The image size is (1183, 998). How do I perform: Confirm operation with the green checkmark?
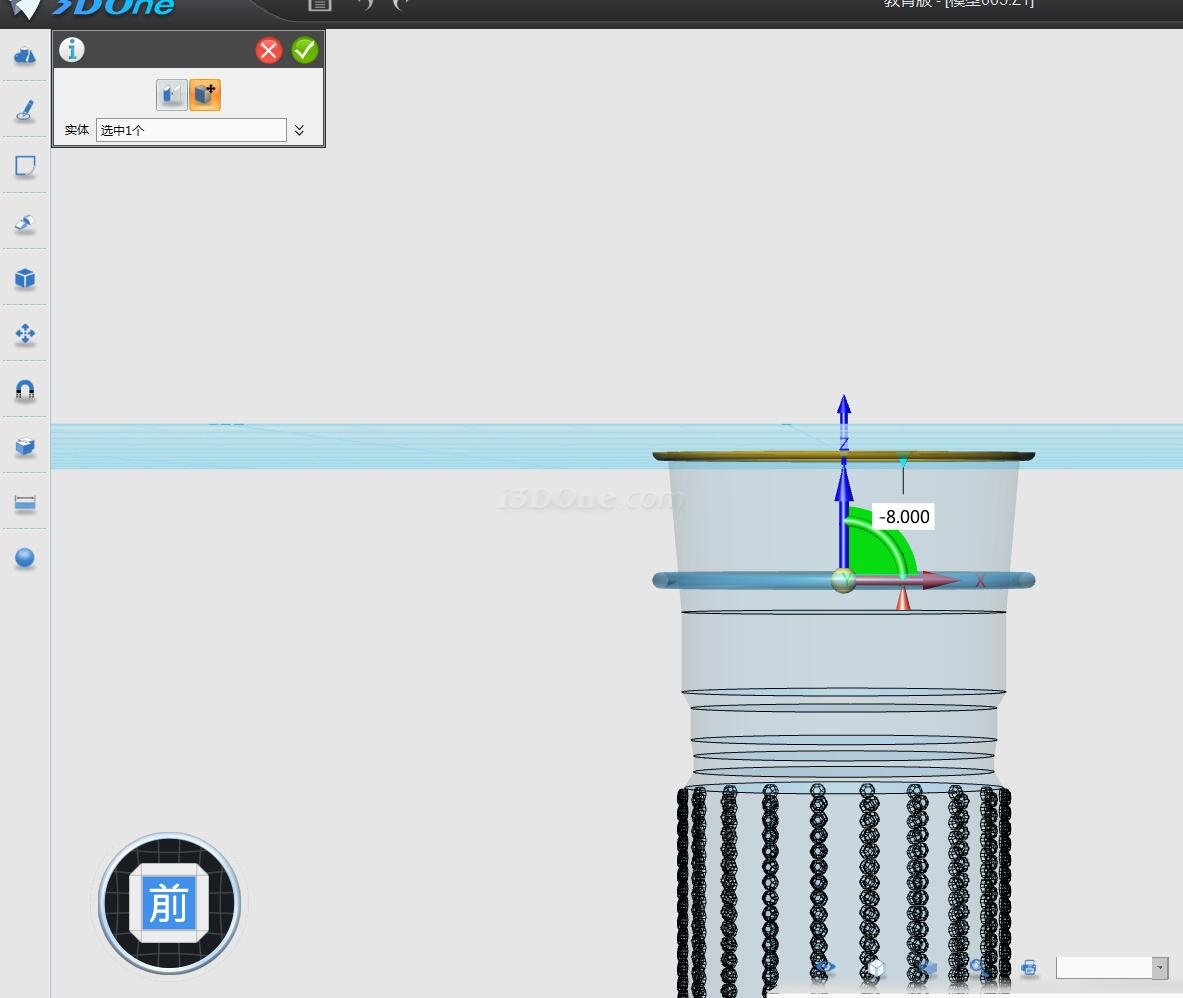tap(305, 50)
